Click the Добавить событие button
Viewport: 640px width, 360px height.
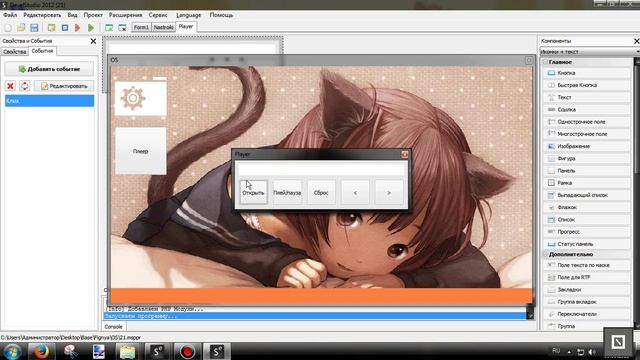(x=49, y=69)
